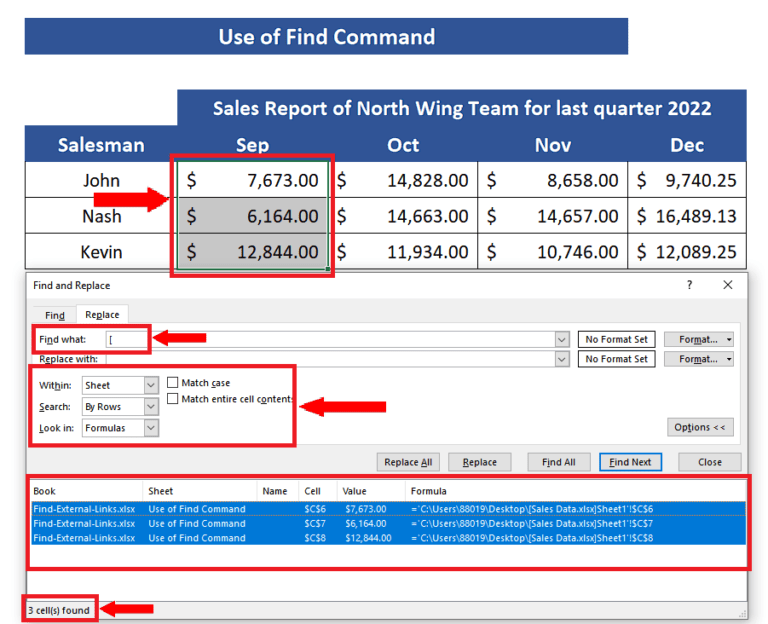Click Kevin's Oct cell 11,934.00

pyautogui.click(x=404, y=252)
